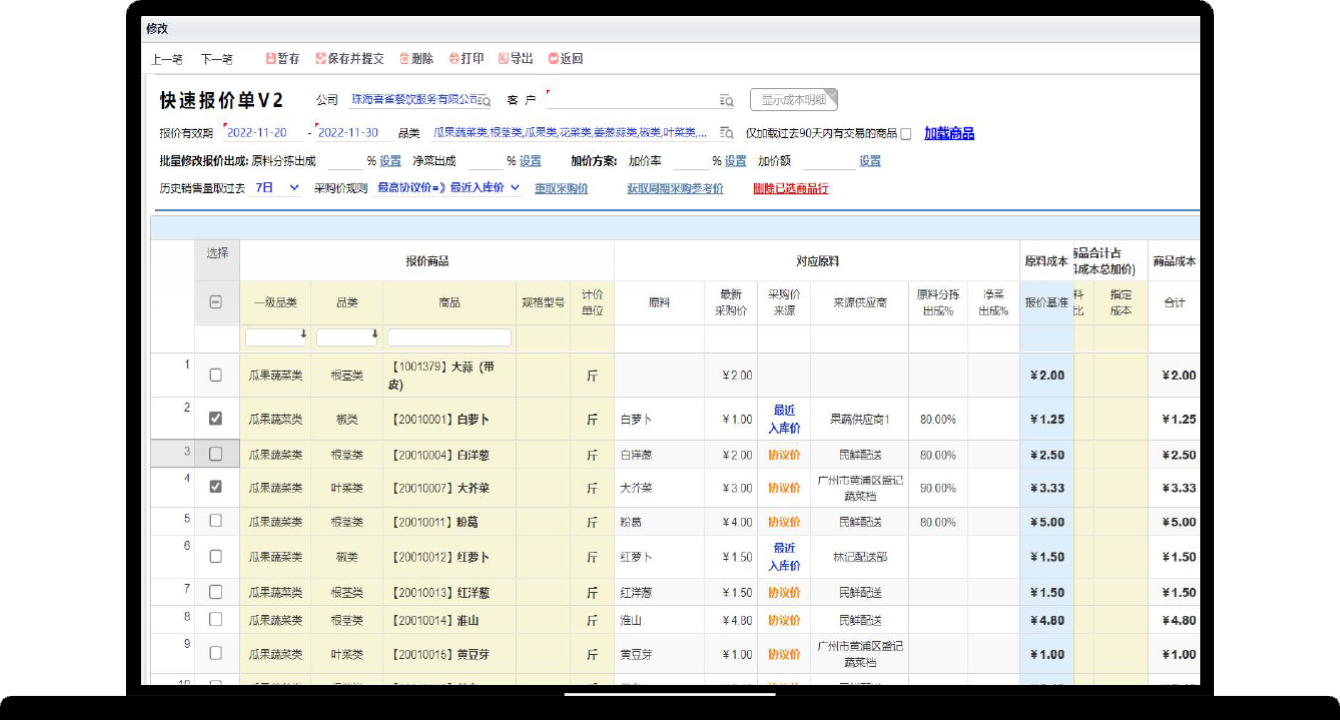The width and height of the screenshot is (1340, 720).
Task: Uncheck the 大芥菜 row checkbox
Action: point(215,487)
